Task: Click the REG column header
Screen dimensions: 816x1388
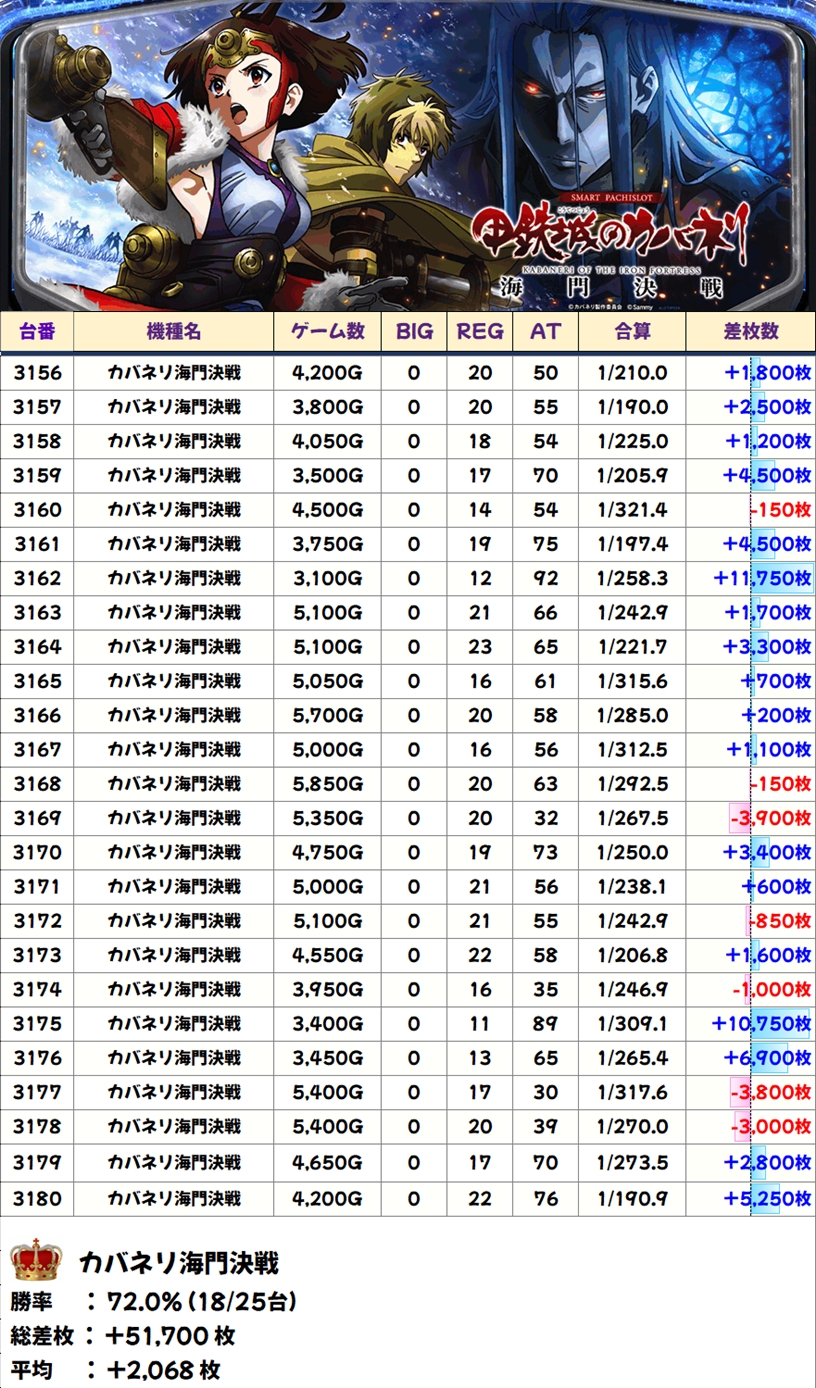Action: [480, 332]
